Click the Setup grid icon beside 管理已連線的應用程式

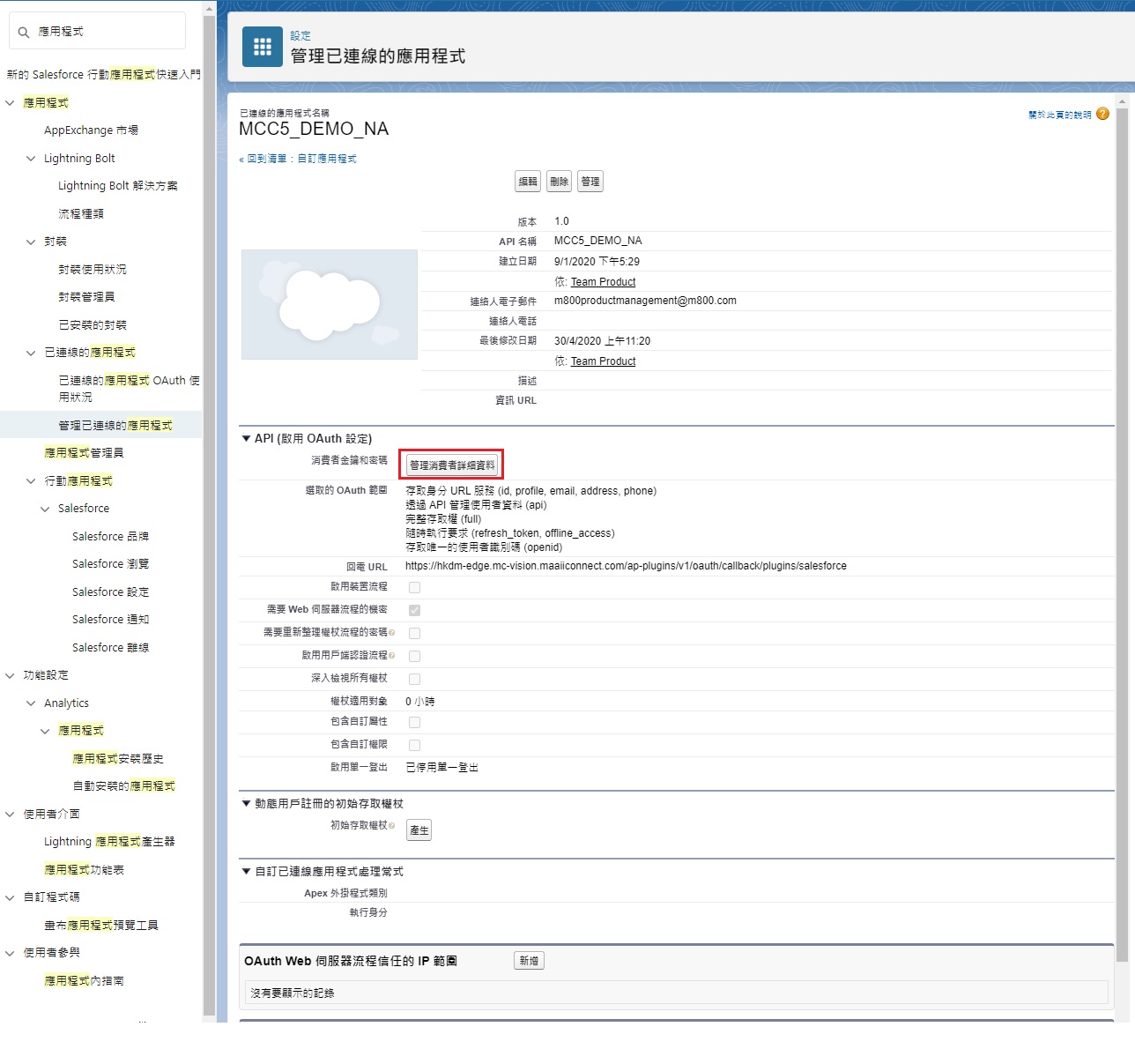263,47
